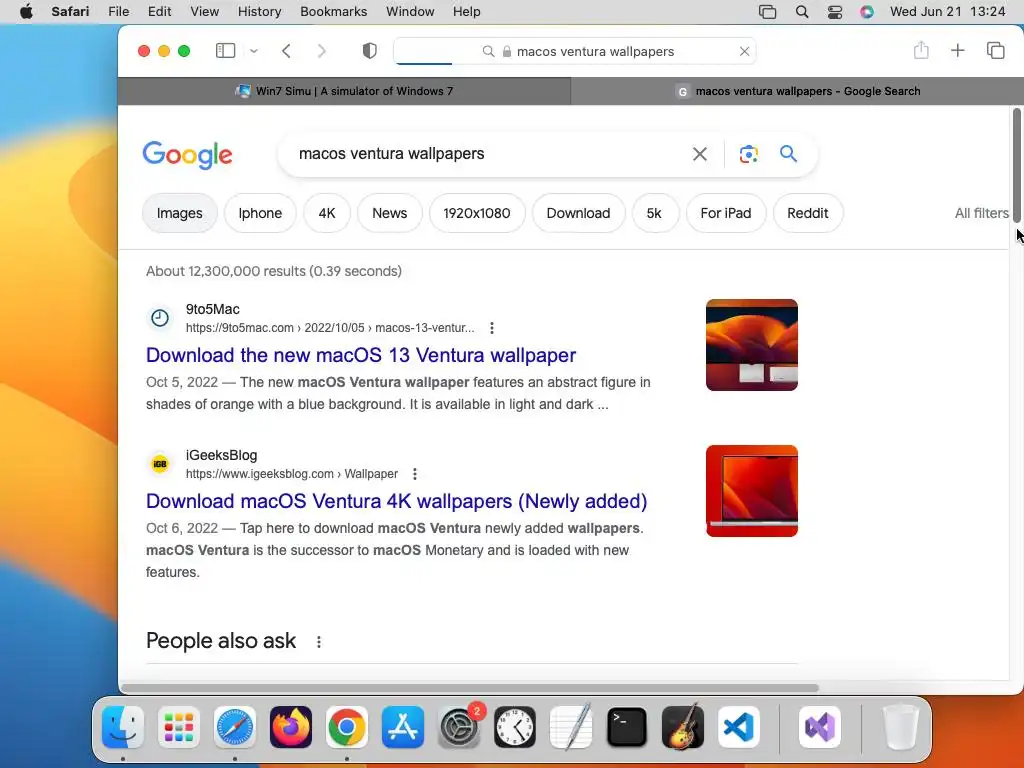Image resolution: width=1024 pixels, height=768 pixels.
Task: Open the Help menu
Action: tap(466, 12)
